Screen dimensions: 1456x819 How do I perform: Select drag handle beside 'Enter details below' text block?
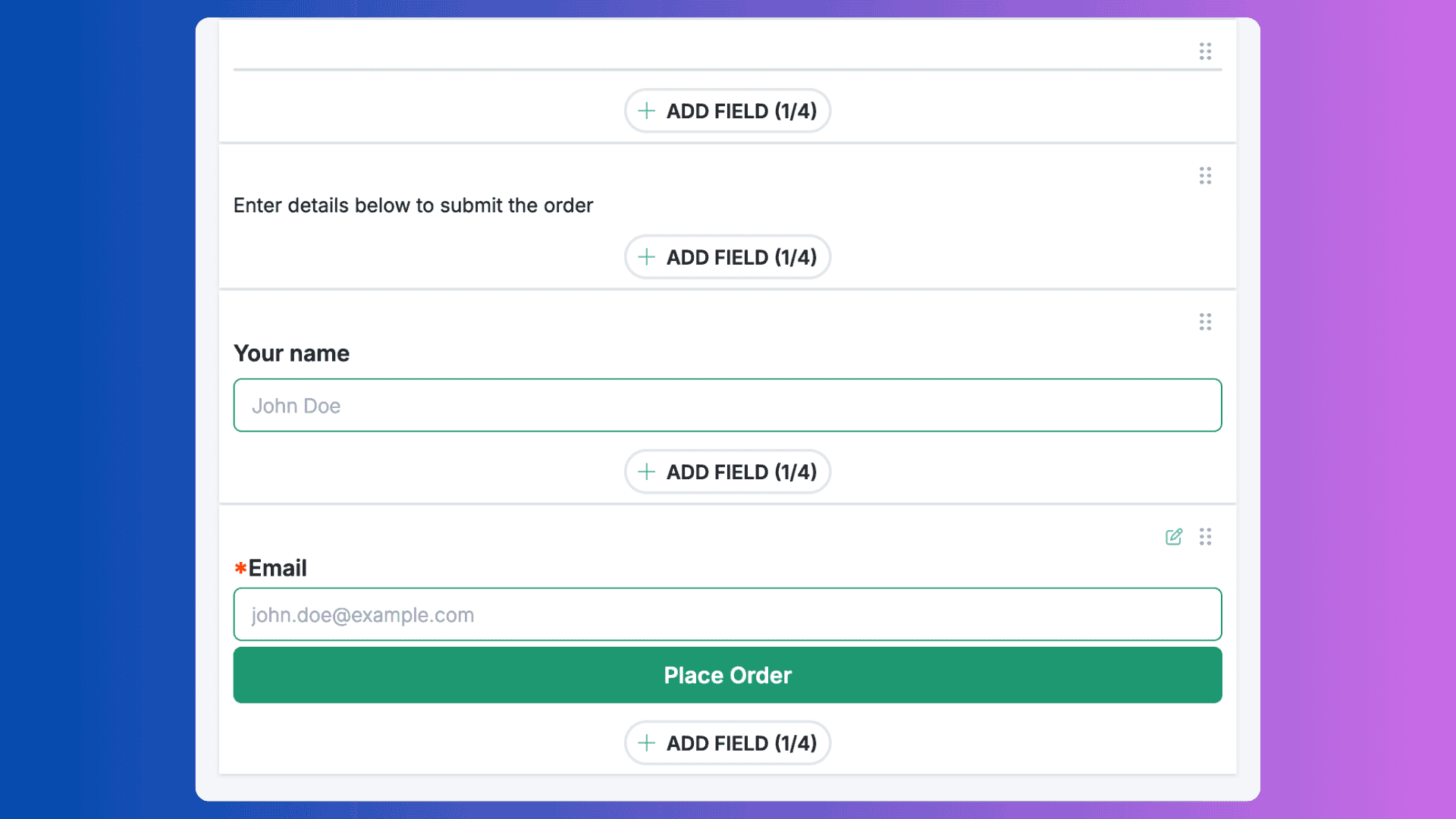pos(1205,176)
